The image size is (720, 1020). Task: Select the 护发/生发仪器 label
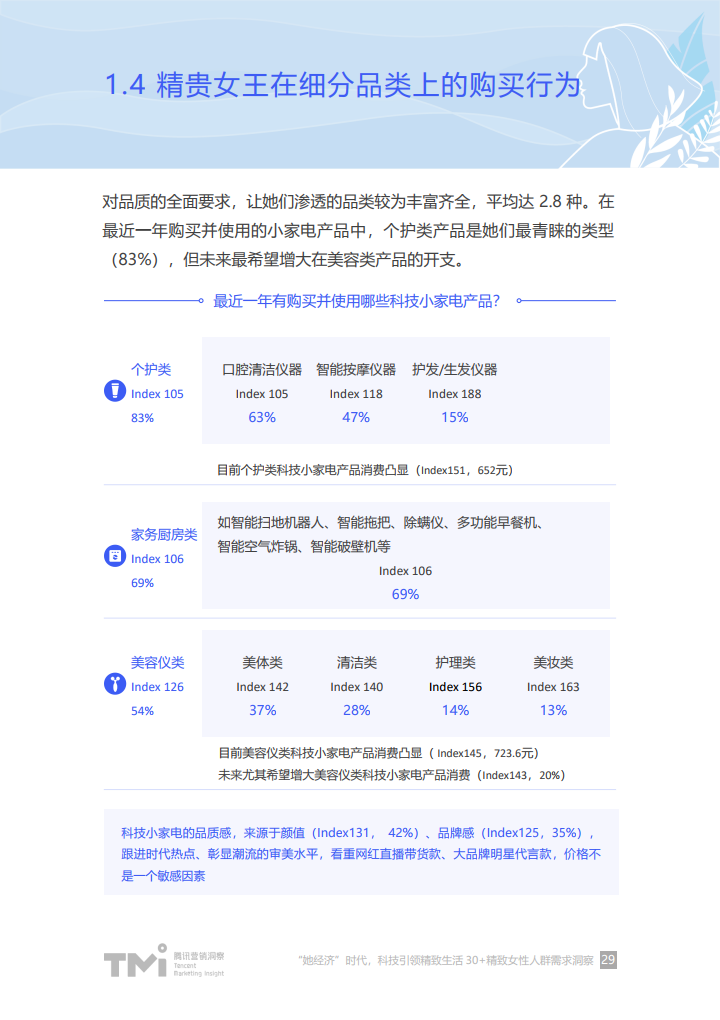tap(455, 369)
